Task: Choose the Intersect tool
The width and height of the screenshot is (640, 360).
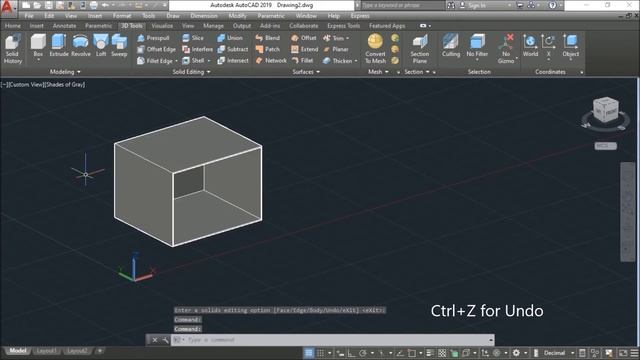Action: click(x=233, y=61)
